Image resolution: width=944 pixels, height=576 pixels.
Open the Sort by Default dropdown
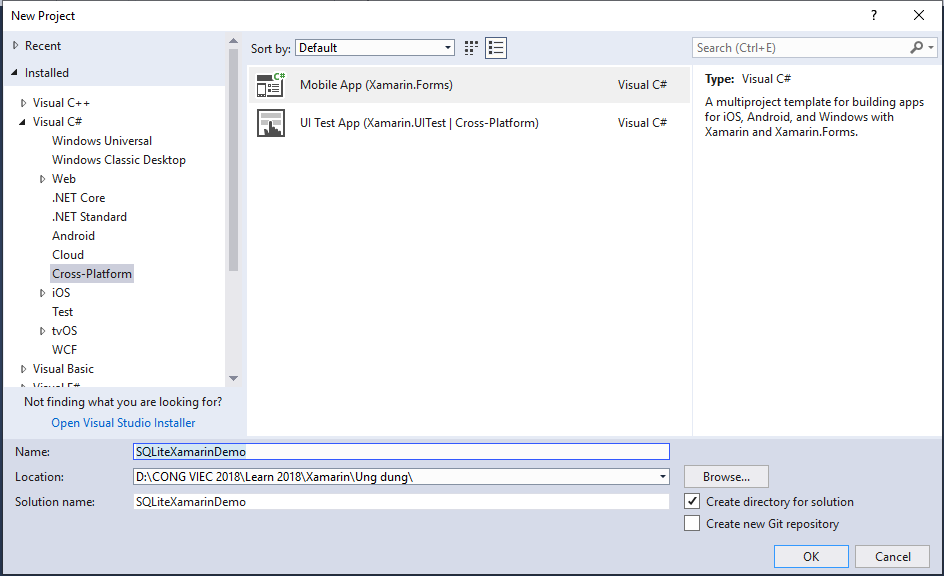click(374, 48)
